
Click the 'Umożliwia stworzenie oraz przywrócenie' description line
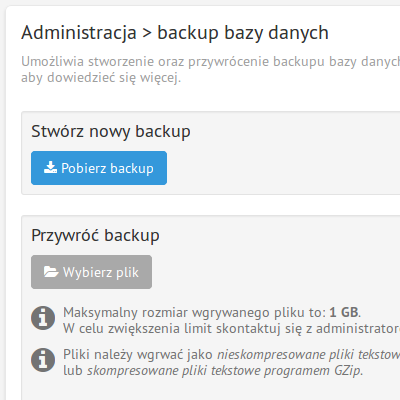pos(211,62)
